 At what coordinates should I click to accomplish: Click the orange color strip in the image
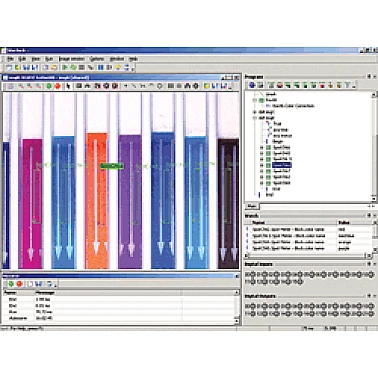click(97, 201)
